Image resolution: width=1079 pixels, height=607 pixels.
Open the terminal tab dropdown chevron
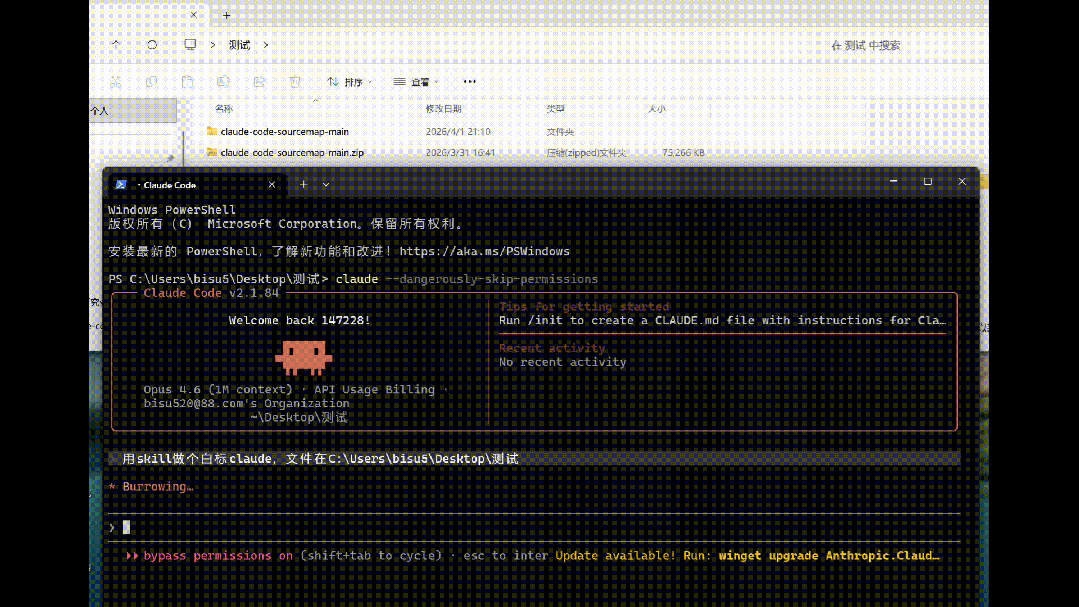tap(325, 184)
